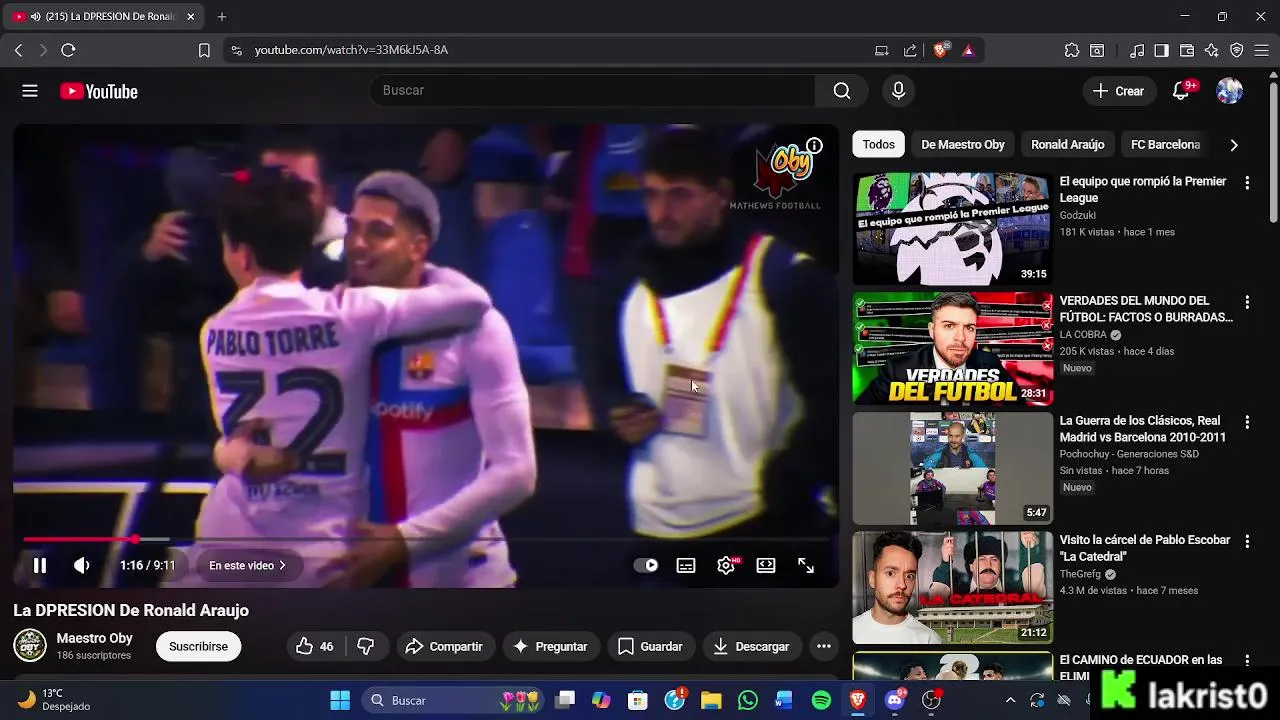Pause the video playback
The height and width of the screenshot is (720, 1280).
pyautogui.click(x=40, y=565)
